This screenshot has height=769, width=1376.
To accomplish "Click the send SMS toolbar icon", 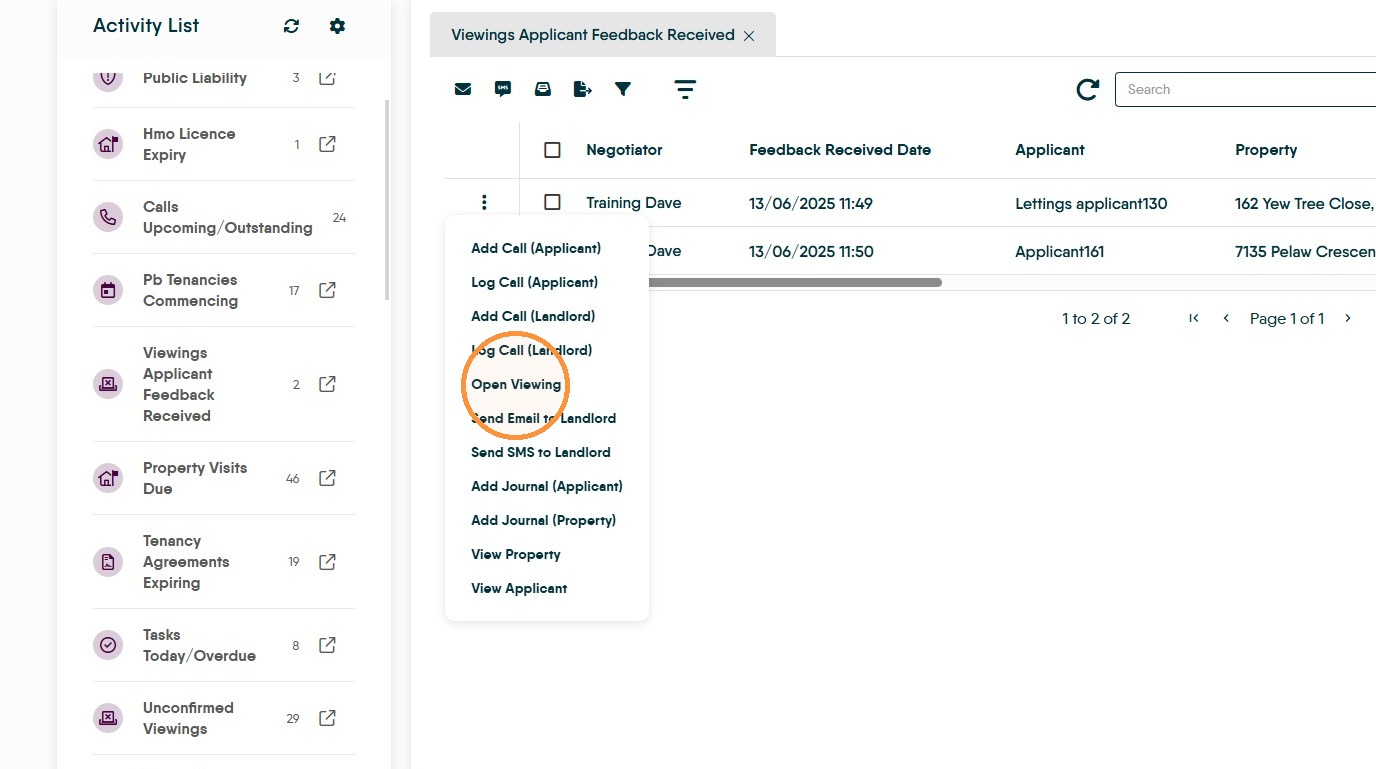I will pyautogui.click(x=503, y=89).
